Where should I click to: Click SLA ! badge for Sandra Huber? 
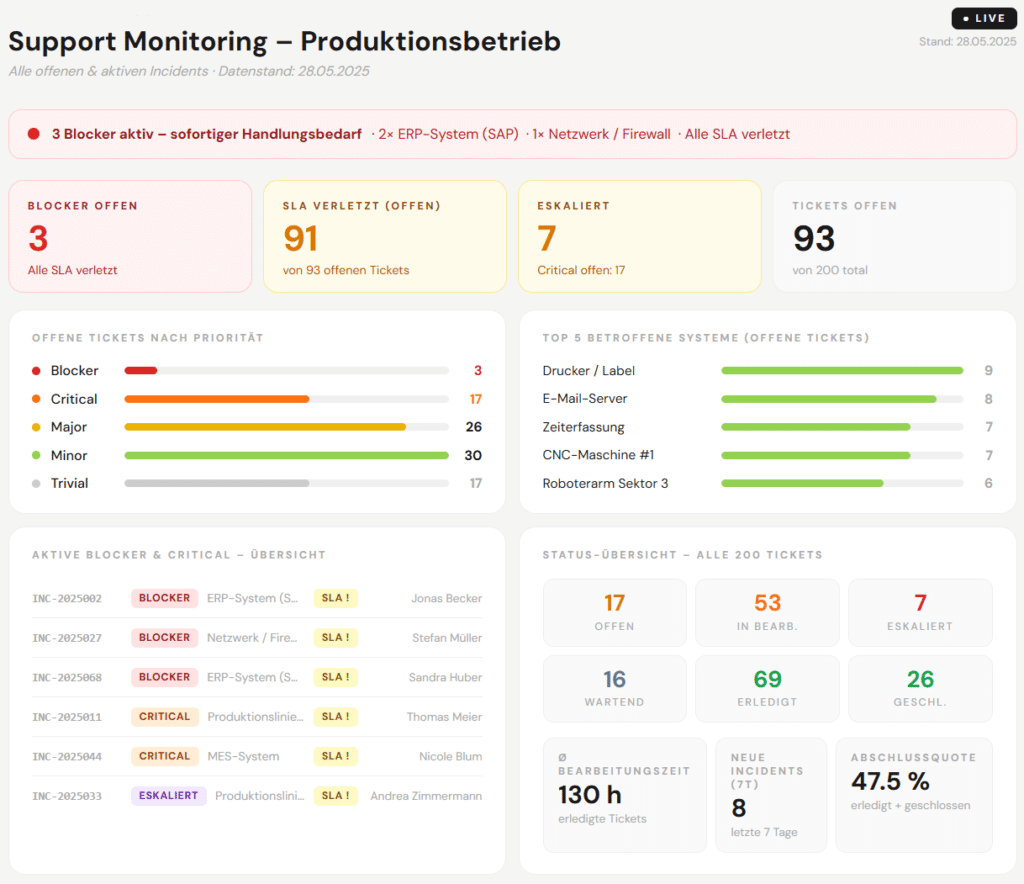point(336,677)
